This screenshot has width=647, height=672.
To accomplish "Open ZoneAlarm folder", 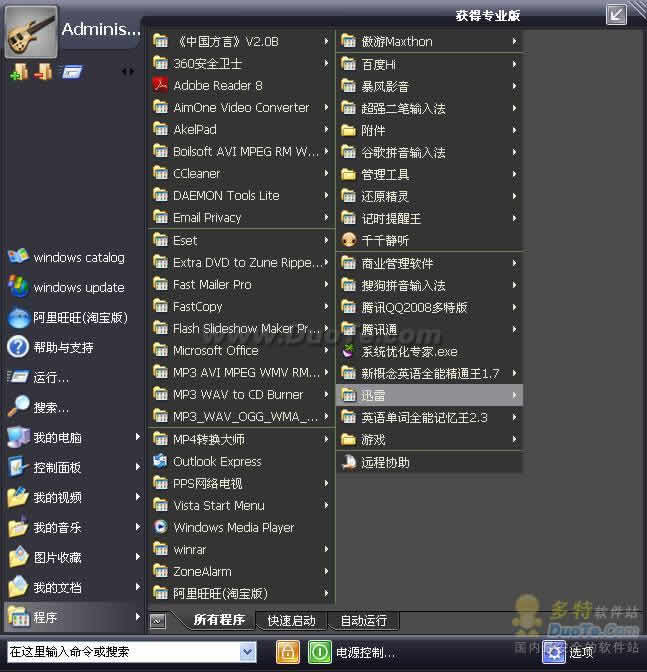I will pyautogui.click(x=241, y=571).
